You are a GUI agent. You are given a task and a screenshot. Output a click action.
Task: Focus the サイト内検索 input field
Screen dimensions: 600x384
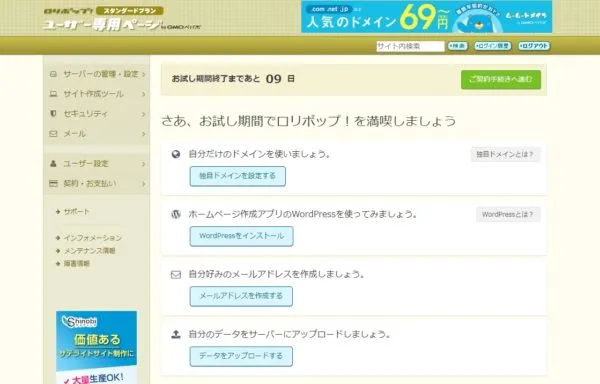click(410, 46)
